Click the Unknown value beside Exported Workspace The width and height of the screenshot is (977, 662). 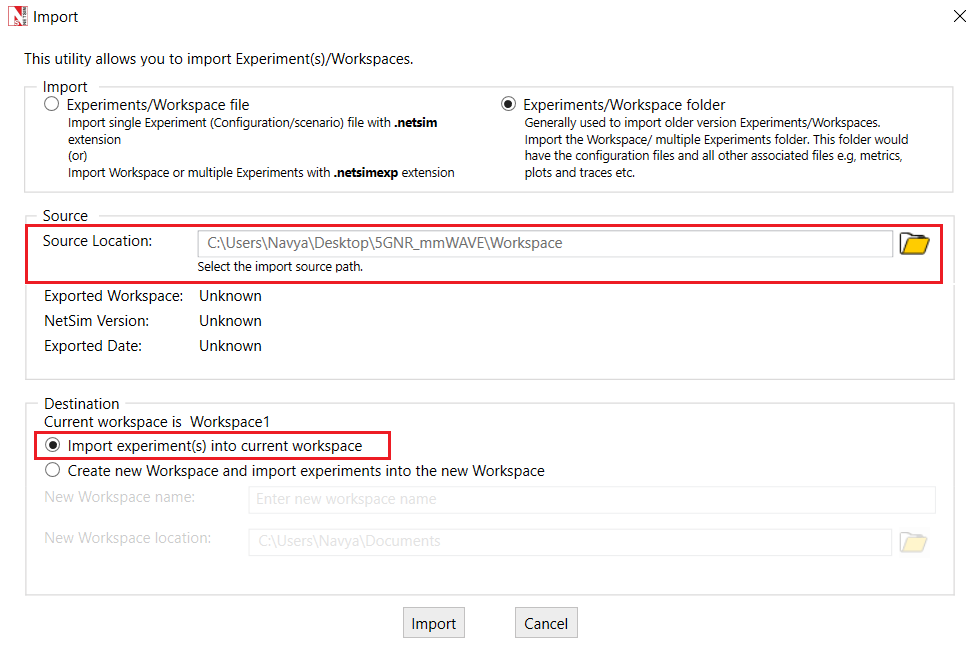pyautogui.click(x=231, y=296)
